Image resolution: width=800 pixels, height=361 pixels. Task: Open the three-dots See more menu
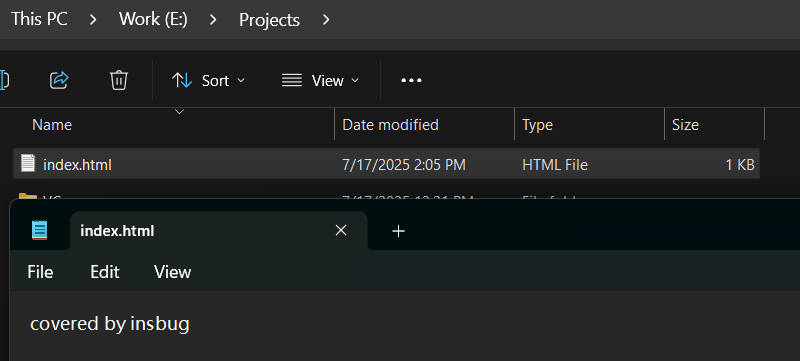pyautogui.click(x=411, y=80)
